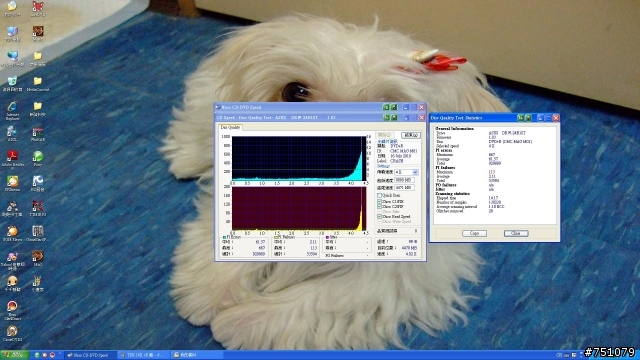This screenshot has width=640, height=360.
Task: Select the Disc Quality tab
Action: (230, 127)
